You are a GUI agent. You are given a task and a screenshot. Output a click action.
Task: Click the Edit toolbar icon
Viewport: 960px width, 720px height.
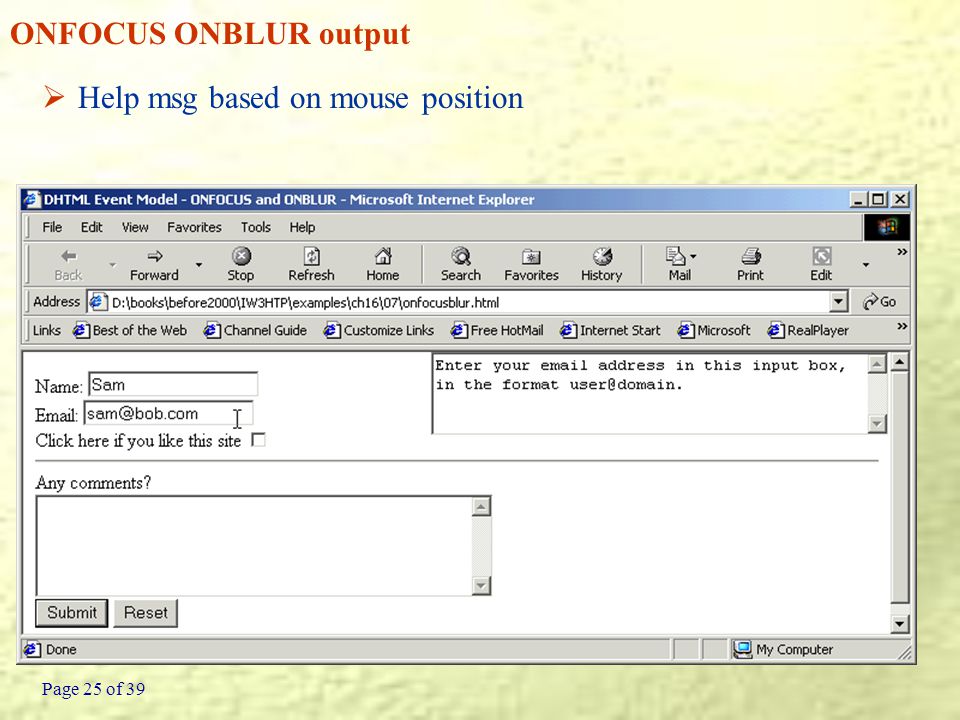coord(821,256)
